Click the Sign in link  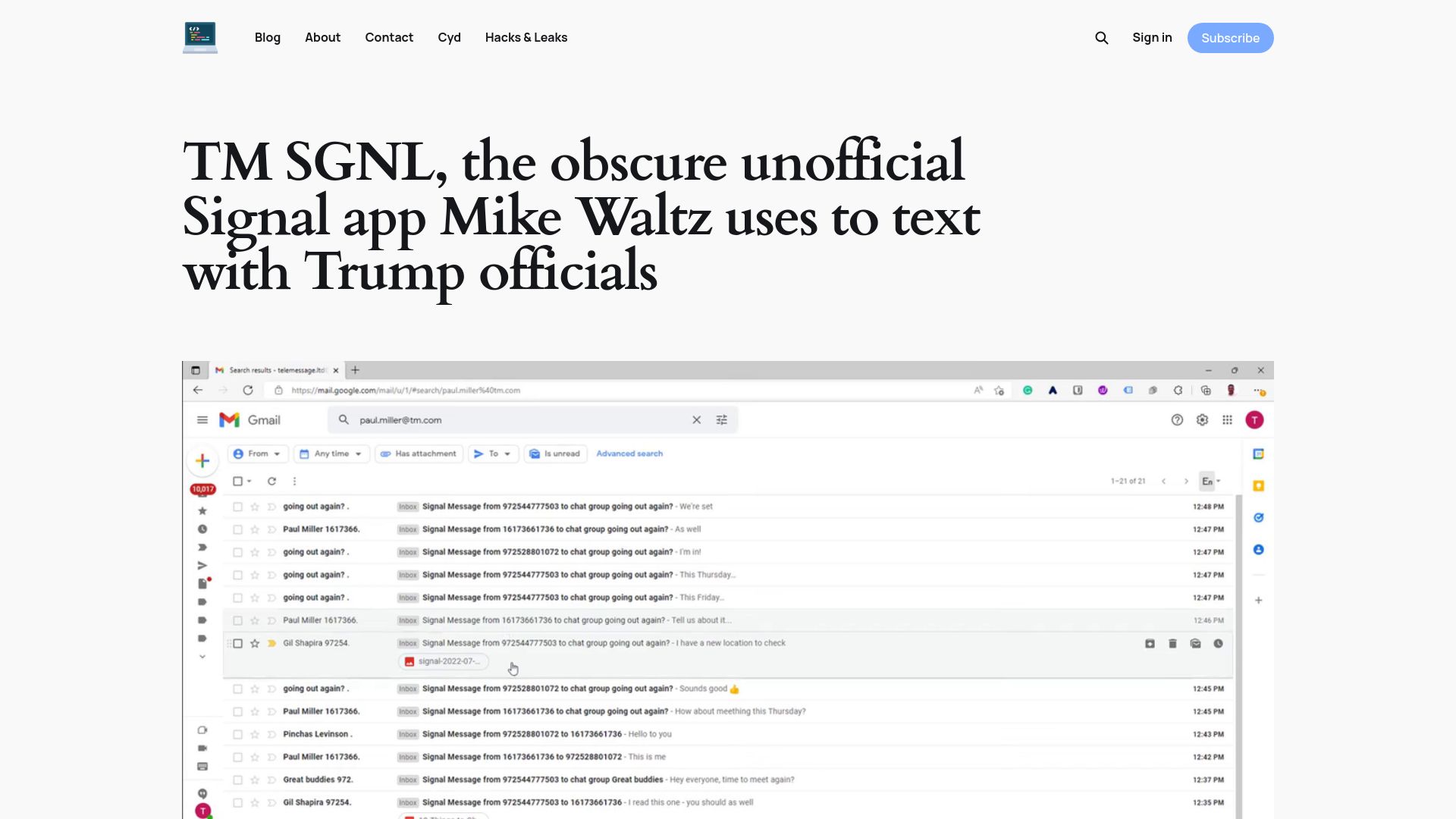[1152, 37]
